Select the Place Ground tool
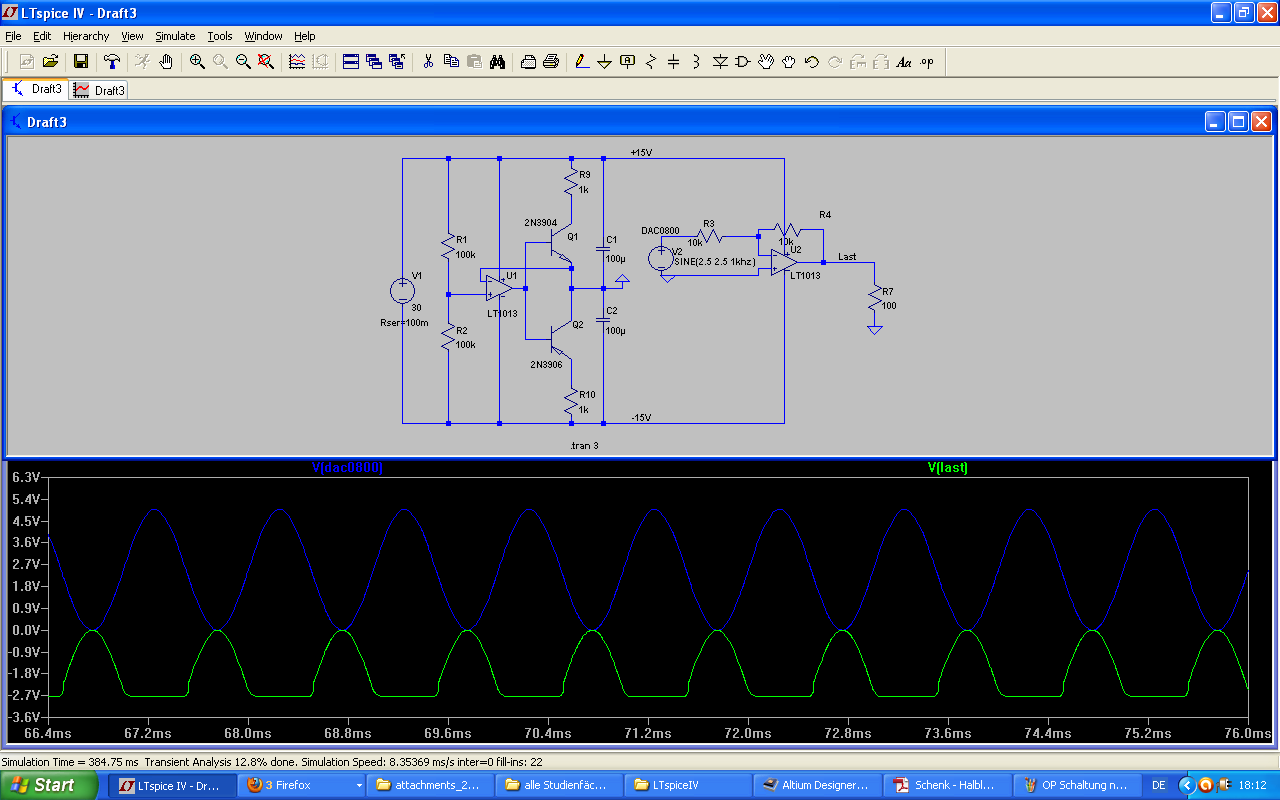This screenshot has height=800, width=1280. click(605, 62)
